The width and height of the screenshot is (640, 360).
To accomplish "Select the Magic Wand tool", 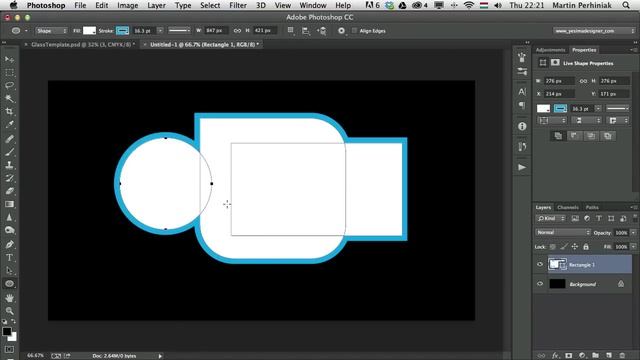I will (x=9, y=98).
